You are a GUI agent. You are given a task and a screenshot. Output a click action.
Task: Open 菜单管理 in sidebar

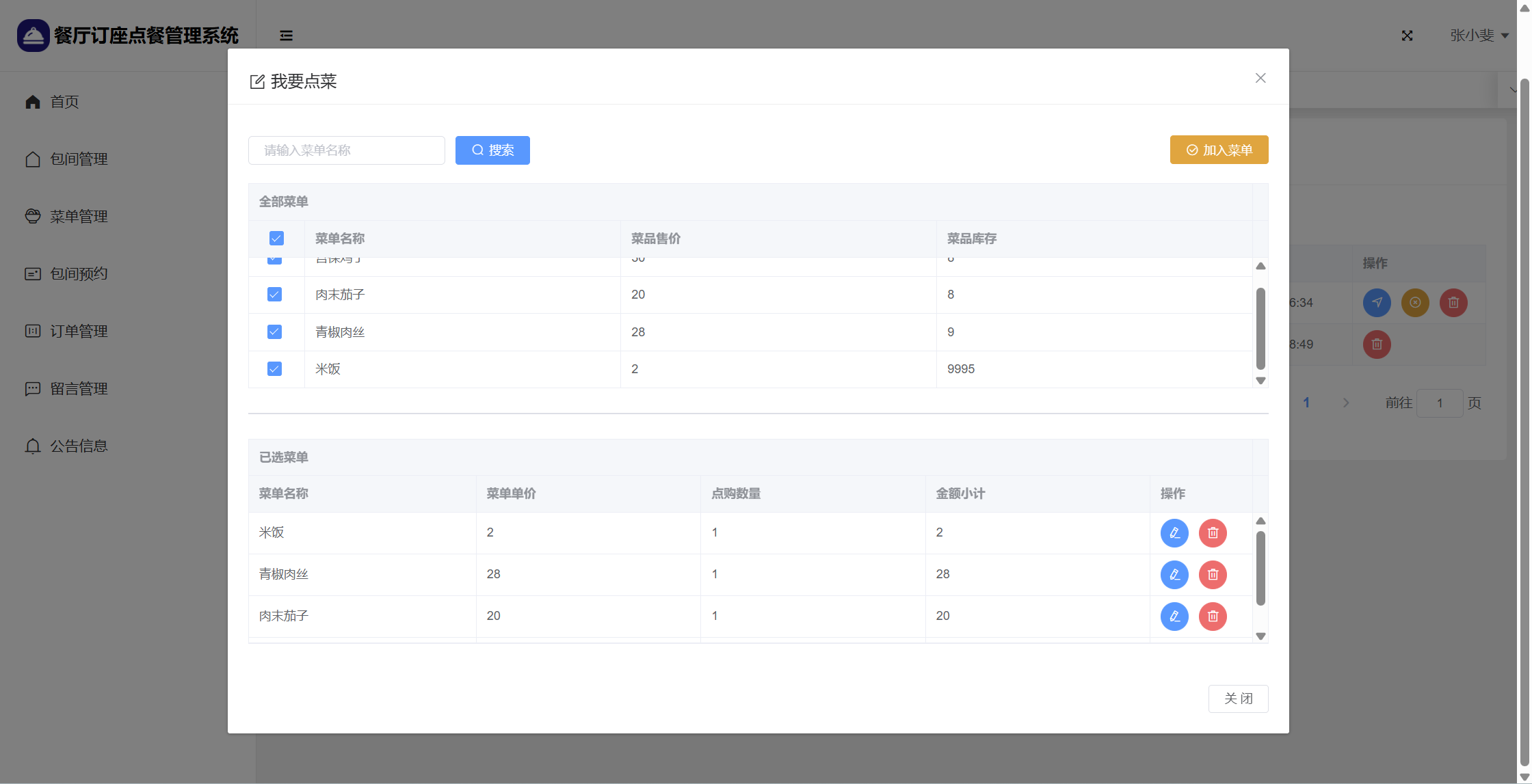tap(79, 217)
